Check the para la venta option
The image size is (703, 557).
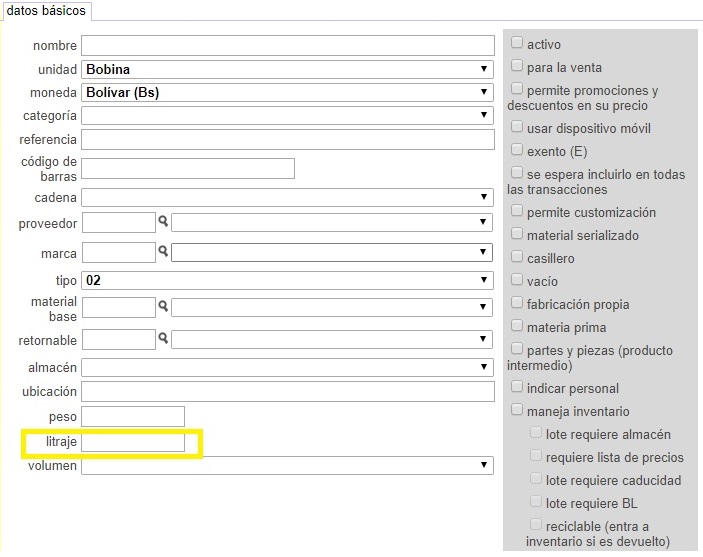tap(517, 65)
